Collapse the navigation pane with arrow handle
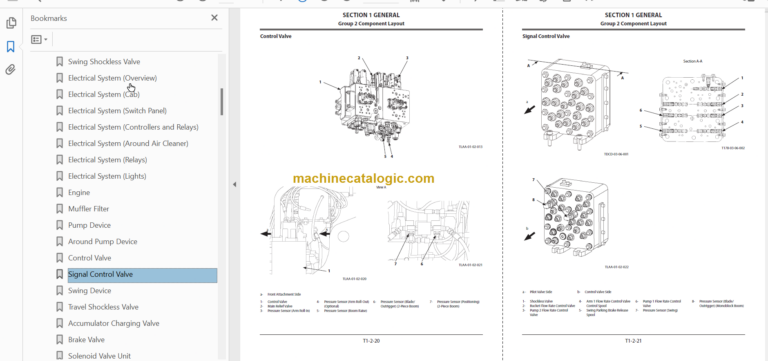The image size is (768, 361). [234, 184]
